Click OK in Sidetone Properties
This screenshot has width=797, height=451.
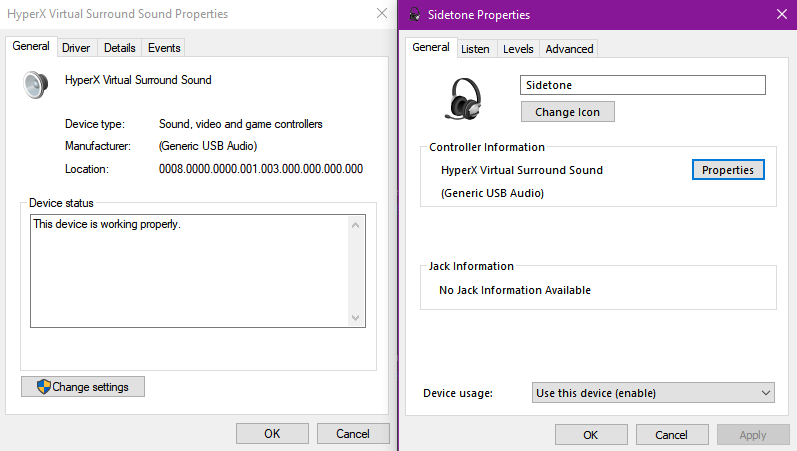pyautogui.click(x=590, y=434)
